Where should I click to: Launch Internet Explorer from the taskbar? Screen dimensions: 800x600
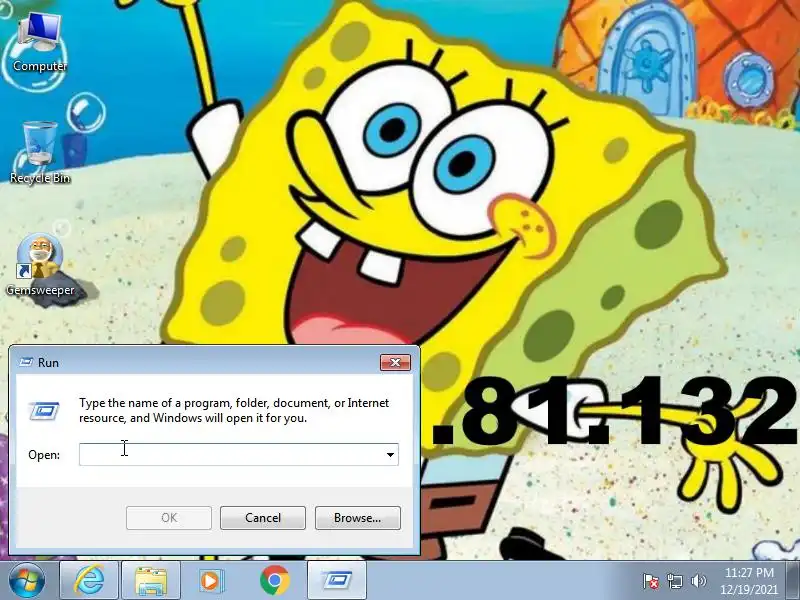(89, 581)
